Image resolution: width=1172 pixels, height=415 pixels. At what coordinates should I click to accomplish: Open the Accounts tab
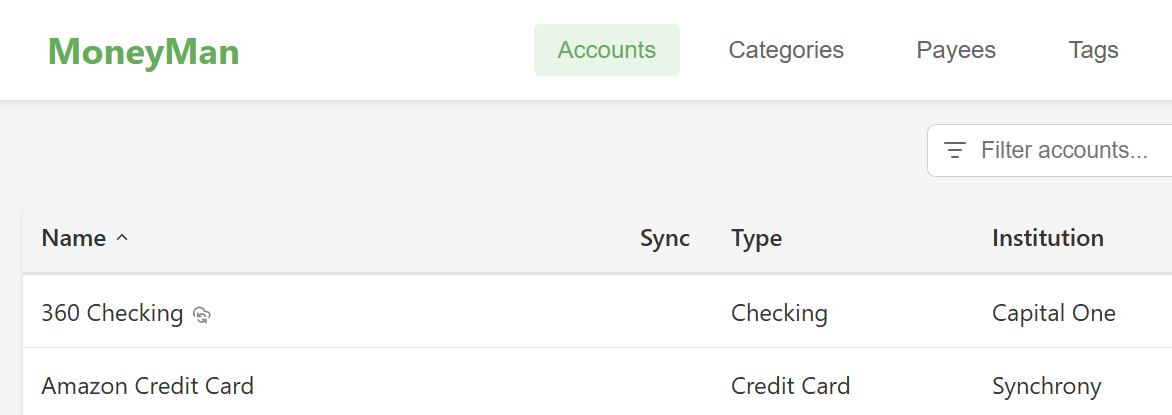(x=606, y=50)
